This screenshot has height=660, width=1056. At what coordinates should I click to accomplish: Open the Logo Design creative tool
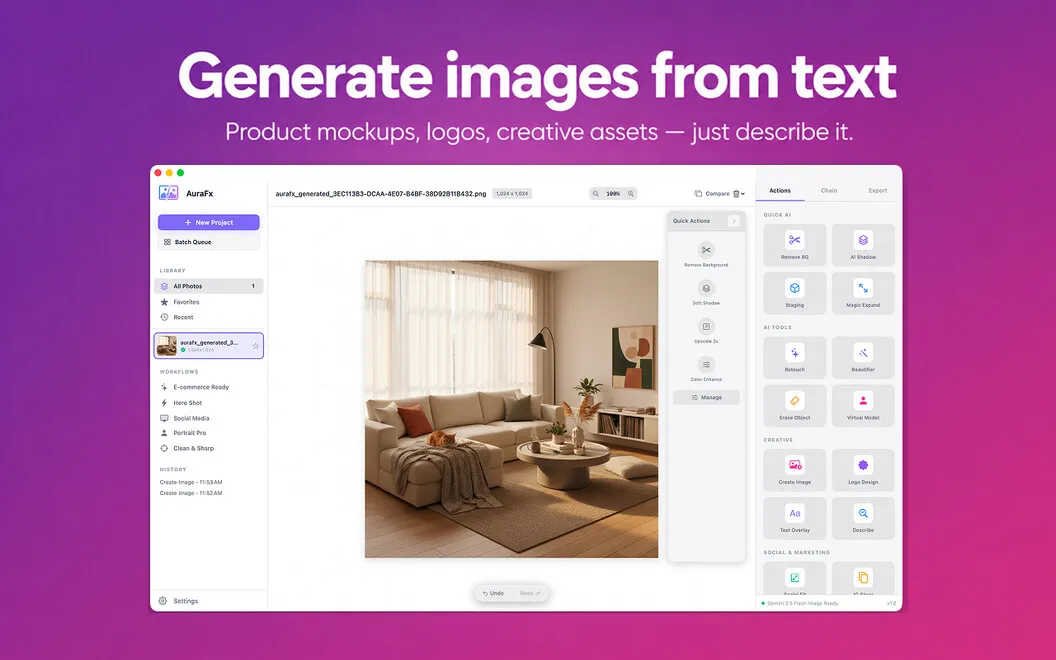pos(863,470)
